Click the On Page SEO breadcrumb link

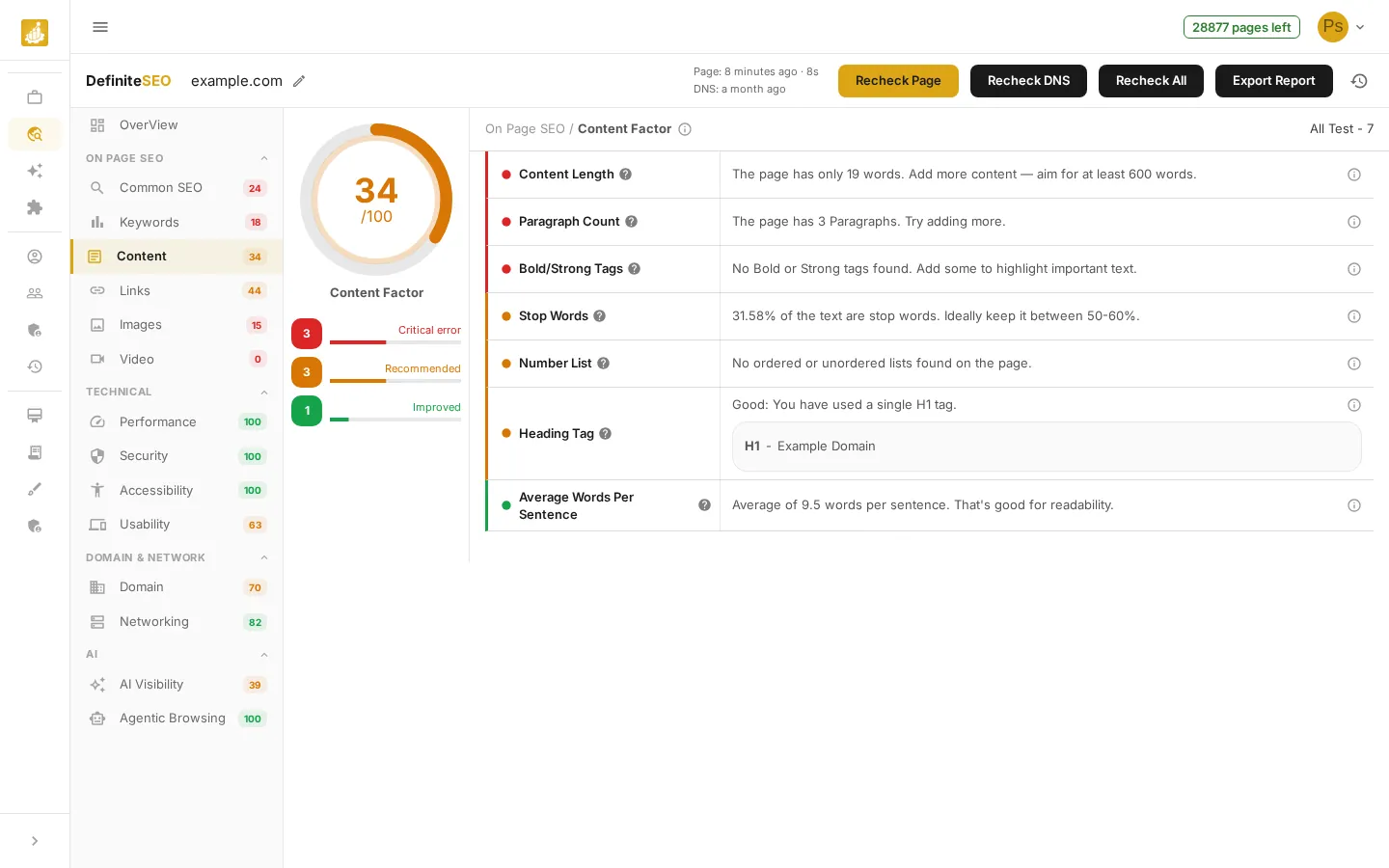(x=525, y=129)
